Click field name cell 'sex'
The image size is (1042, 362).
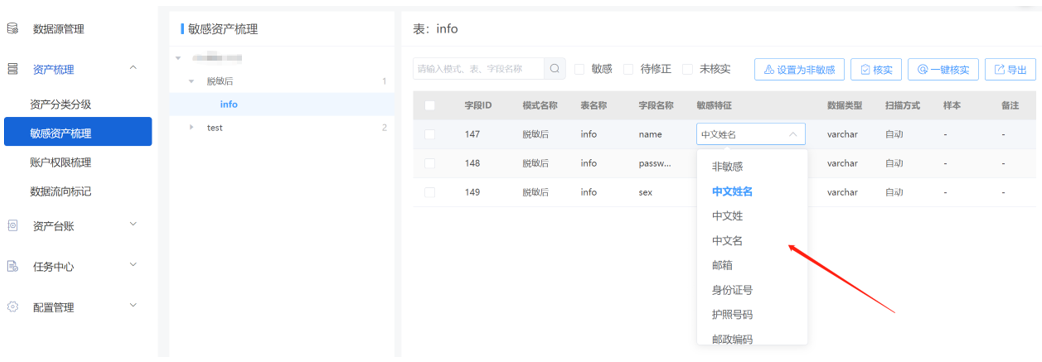[646, 193]
